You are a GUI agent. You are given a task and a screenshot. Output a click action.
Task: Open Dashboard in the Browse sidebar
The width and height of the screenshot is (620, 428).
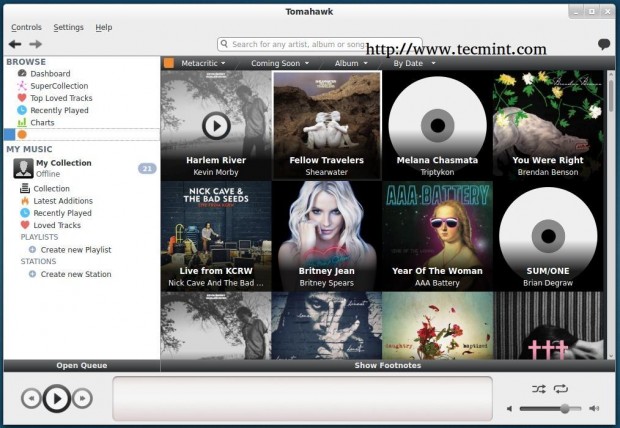[x=49, y=74]
